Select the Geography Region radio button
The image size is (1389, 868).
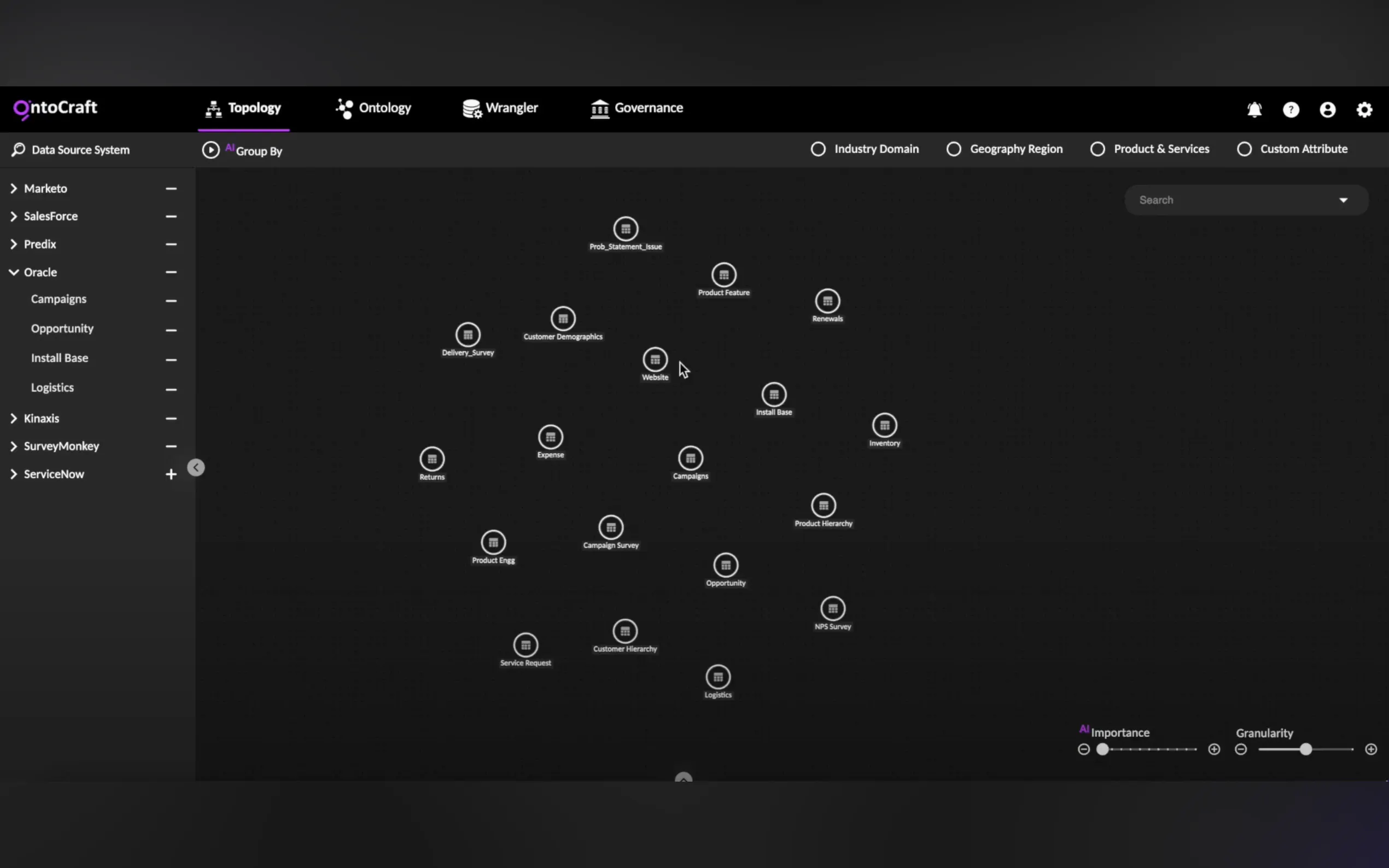(x=954, y=149)
